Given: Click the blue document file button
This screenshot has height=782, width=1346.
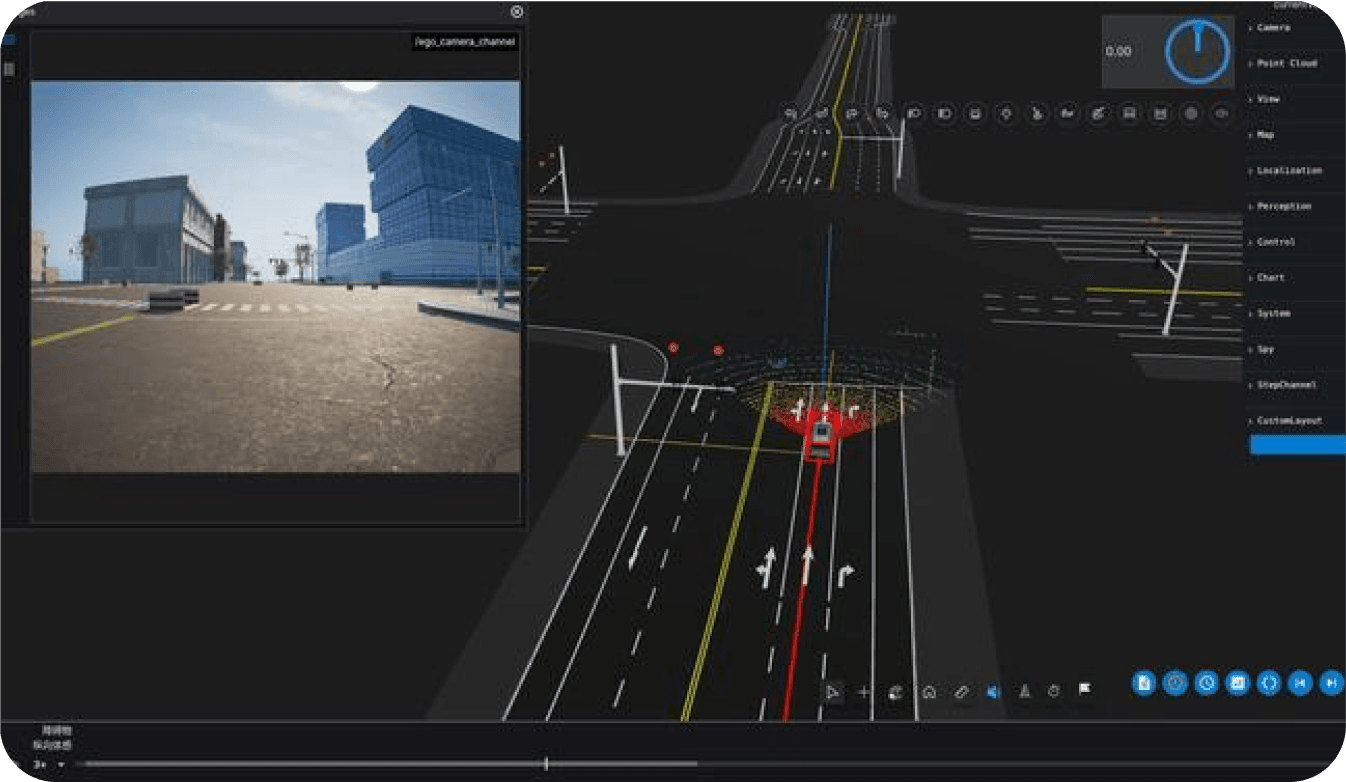Looking at the screenshot, I should click(1145, 683).
